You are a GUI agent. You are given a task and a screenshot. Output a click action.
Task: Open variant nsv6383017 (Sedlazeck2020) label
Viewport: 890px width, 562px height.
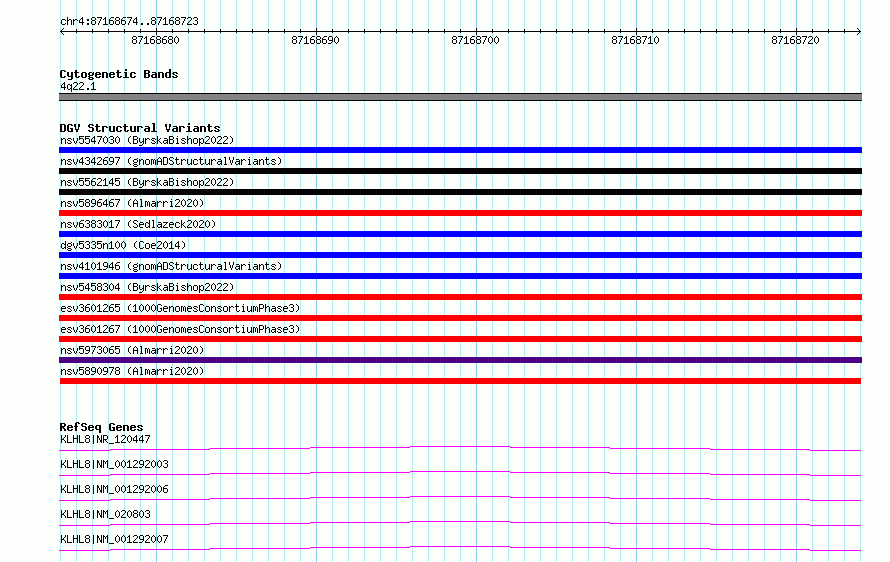coord(138,224)
